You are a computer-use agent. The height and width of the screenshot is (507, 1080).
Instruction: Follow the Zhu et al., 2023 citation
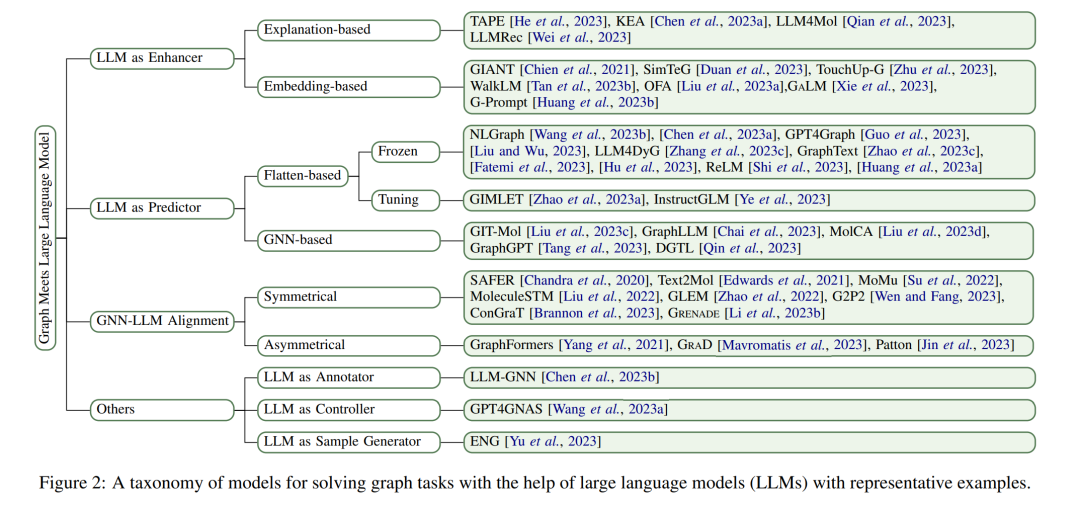943,70
